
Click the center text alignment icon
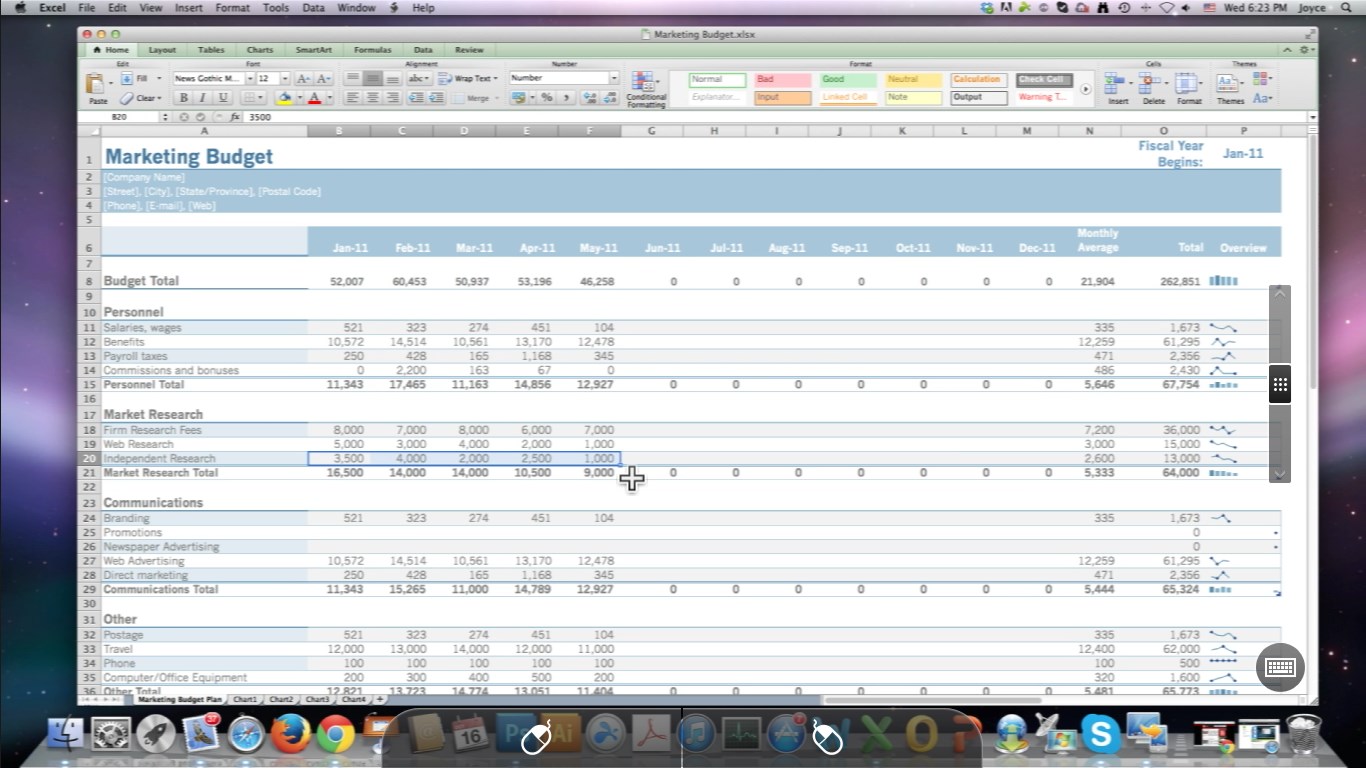pyautogui.click(x=373, y=98)
